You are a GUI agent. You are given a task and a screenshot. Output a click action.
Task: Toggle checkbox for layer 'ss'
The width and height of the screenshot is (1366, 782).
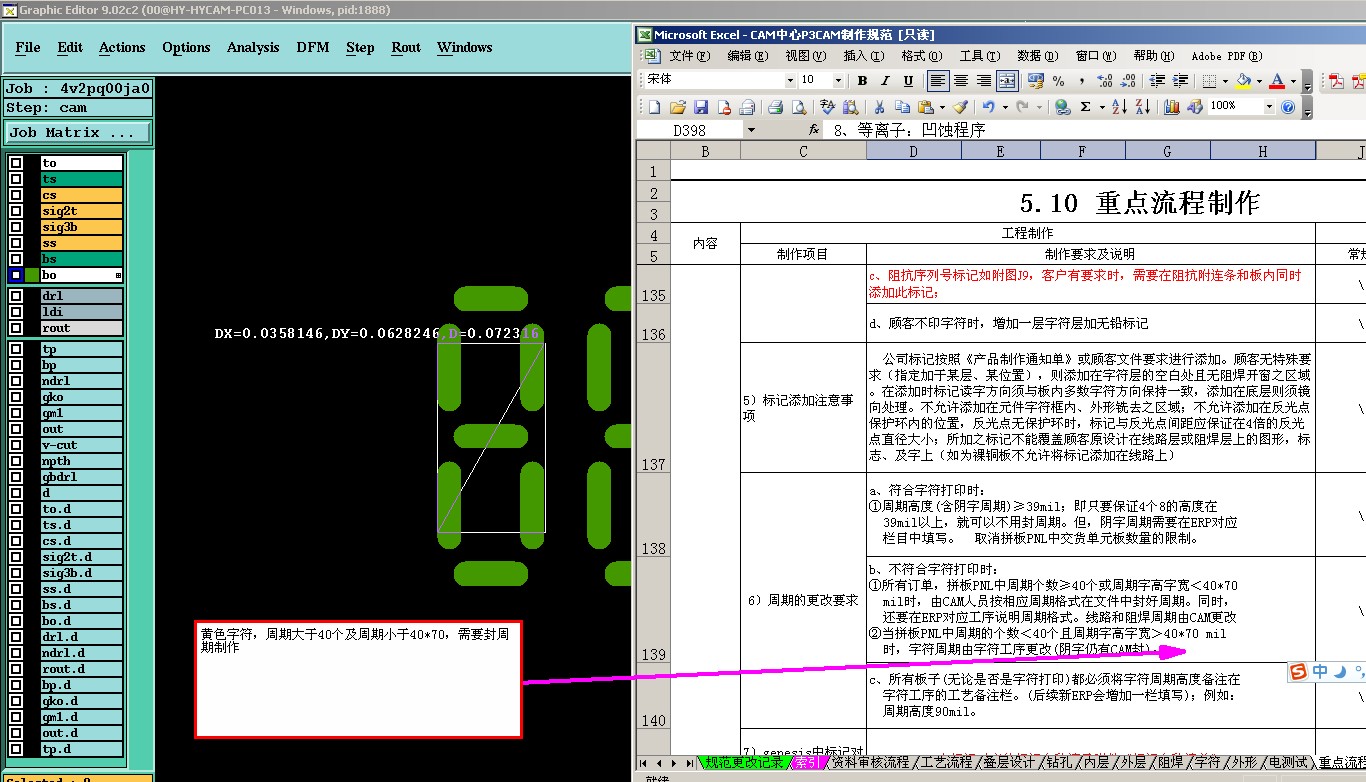[16, 243]
